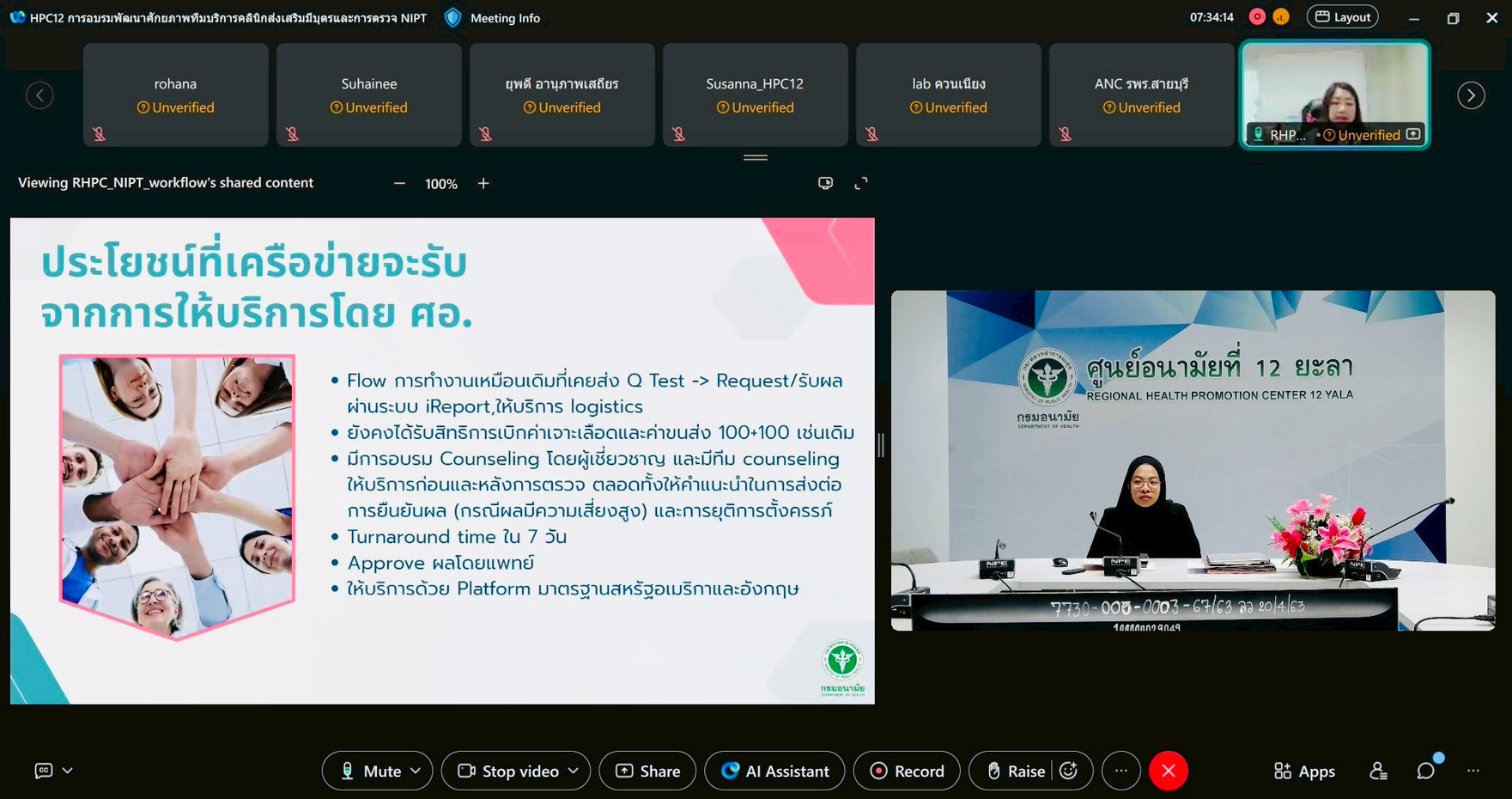Expand the Stop video options arrow

click(x=574, y=771)
